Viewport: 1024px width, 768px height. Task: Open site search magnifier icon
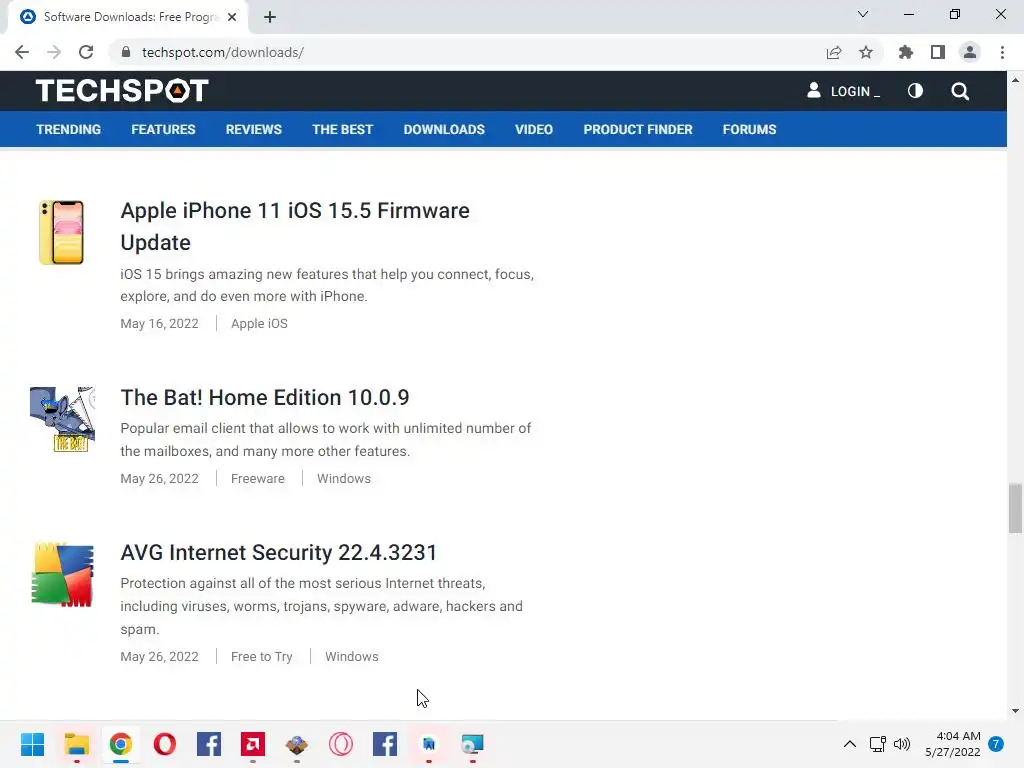point(960,91)
